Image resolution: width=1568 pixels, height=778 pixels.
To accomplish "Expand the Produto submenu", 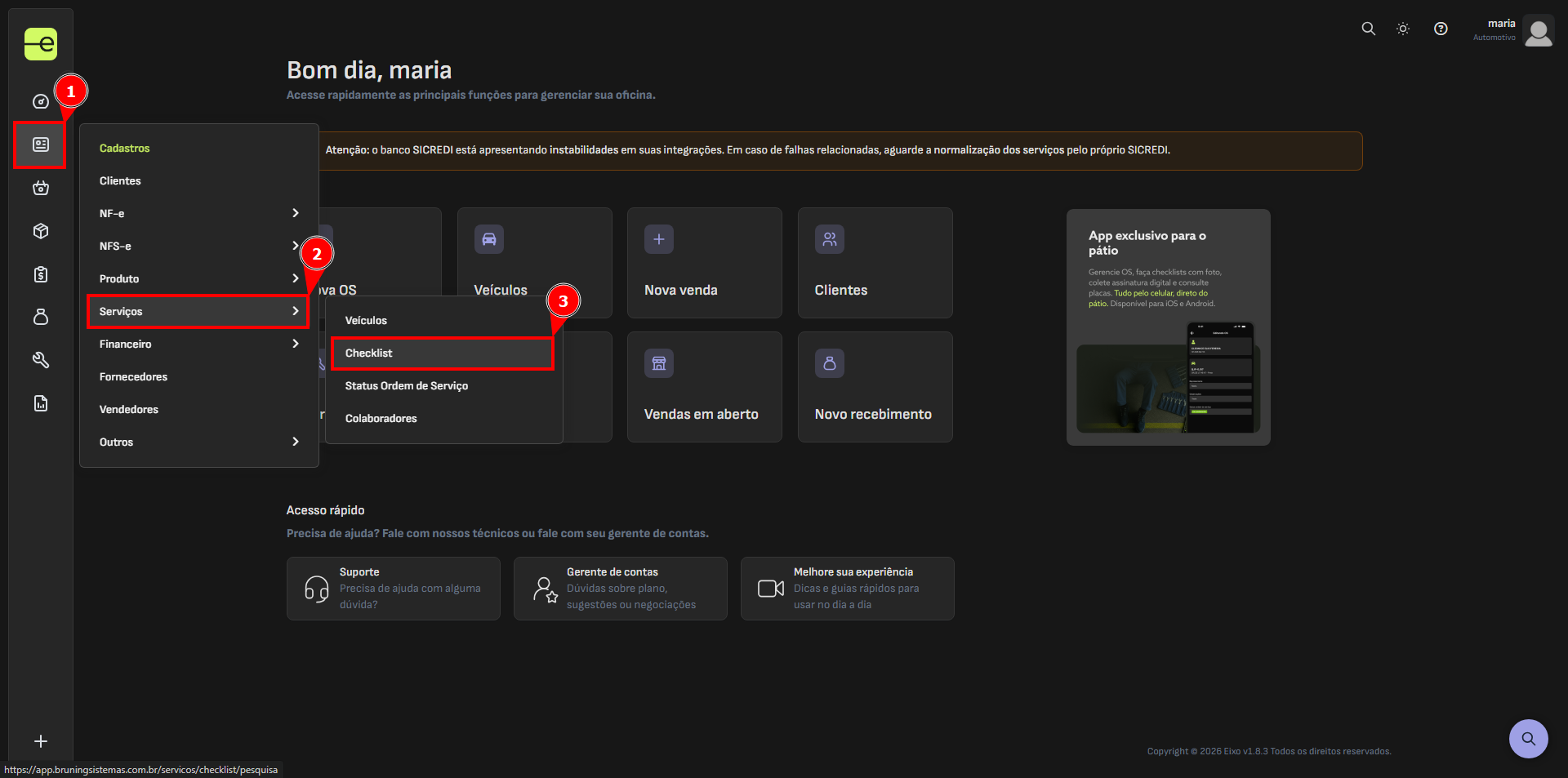I will (199, 279).
